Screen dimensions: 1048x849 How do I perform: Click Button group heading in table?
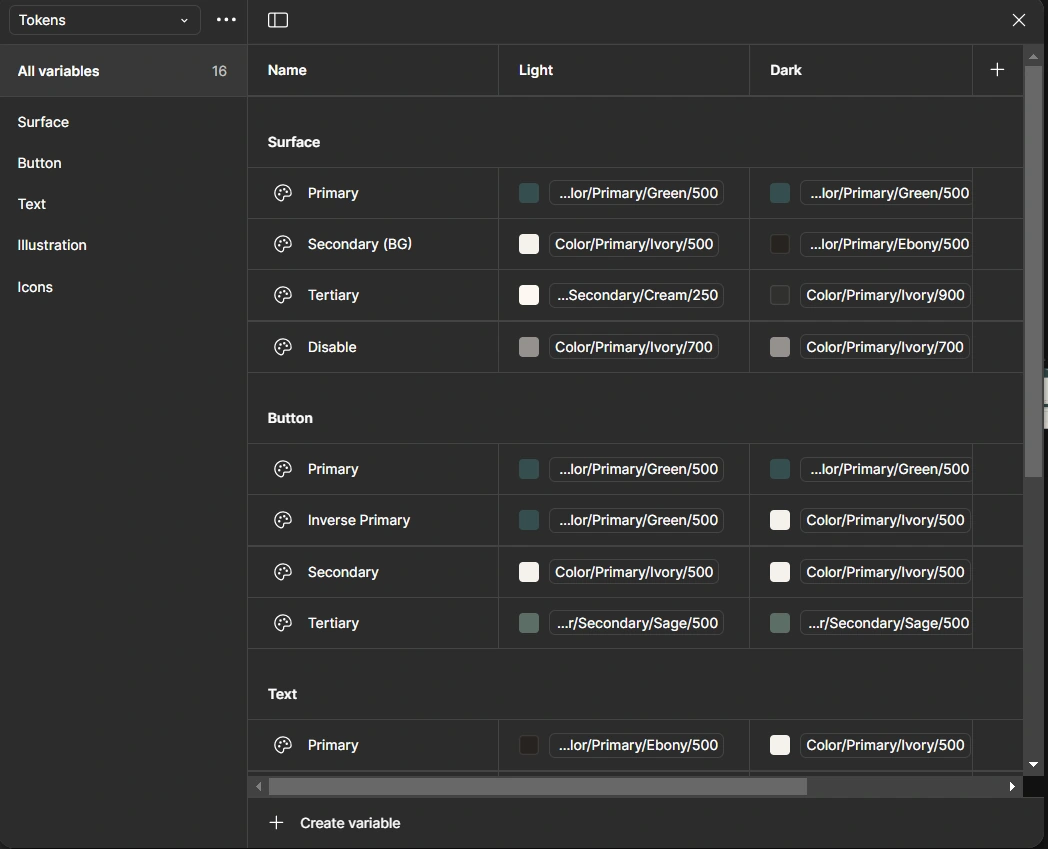[290, 418]
